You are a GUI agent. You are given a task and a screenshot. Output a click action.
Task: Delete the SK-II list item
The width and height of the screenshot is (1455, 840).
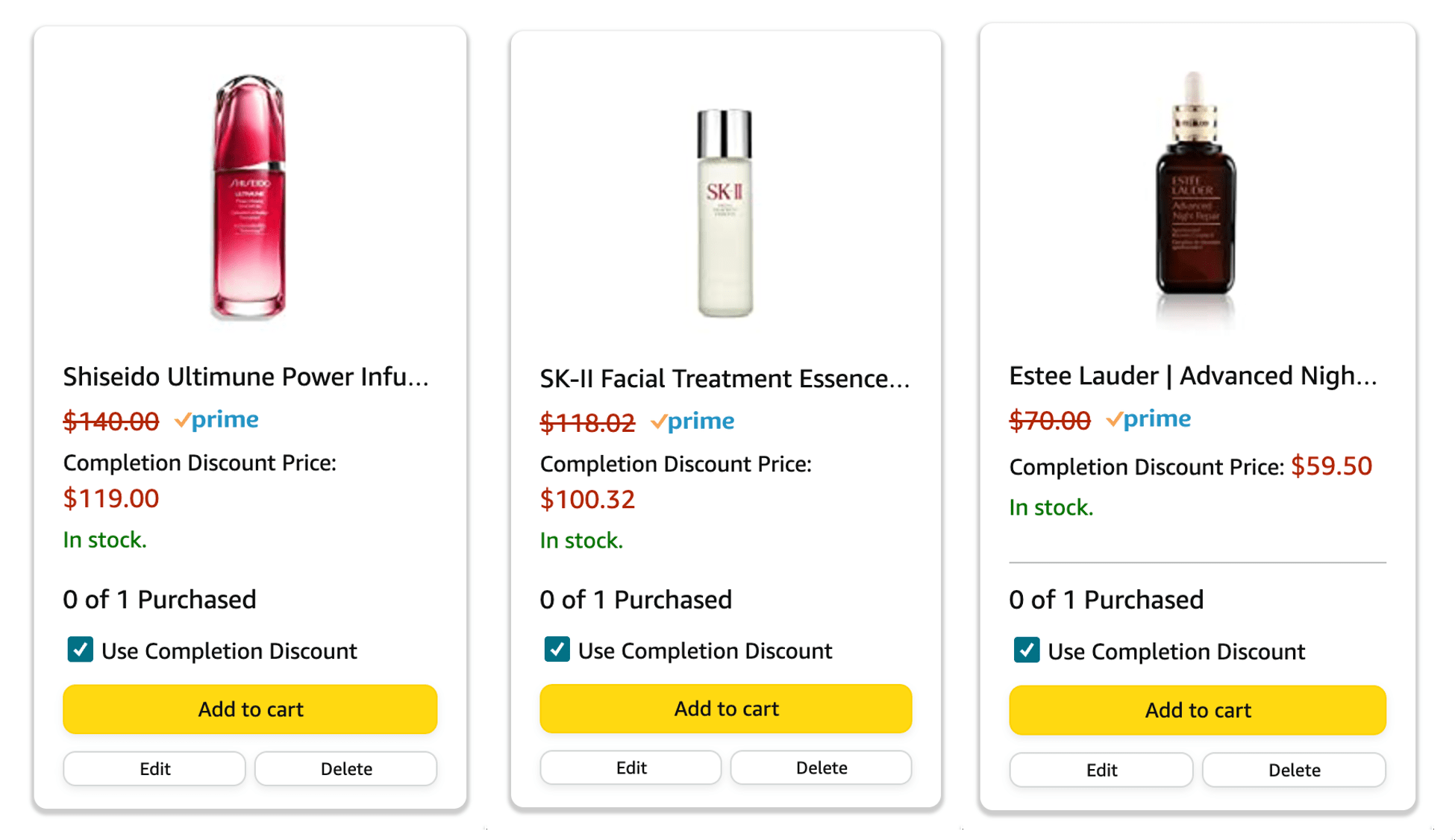(x=821, y=767)
